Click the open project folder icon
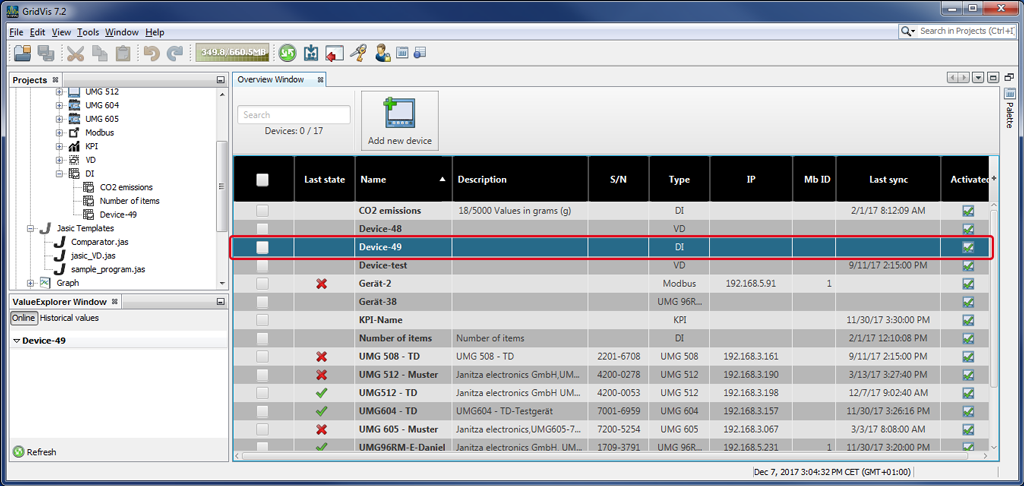The height and width of the screenshot is (486, 1024). pos(22,53)
